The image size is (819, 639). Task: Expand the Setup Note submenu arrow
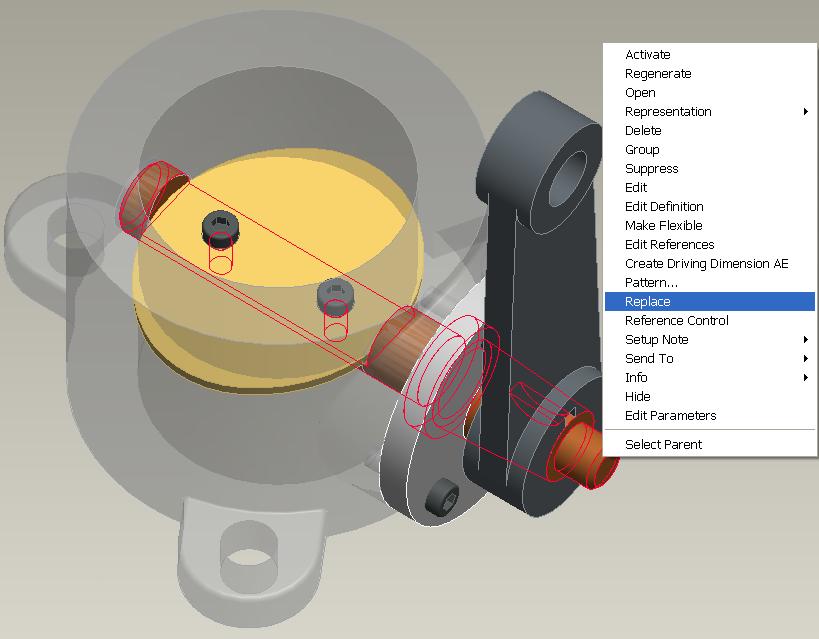(806, 340)
